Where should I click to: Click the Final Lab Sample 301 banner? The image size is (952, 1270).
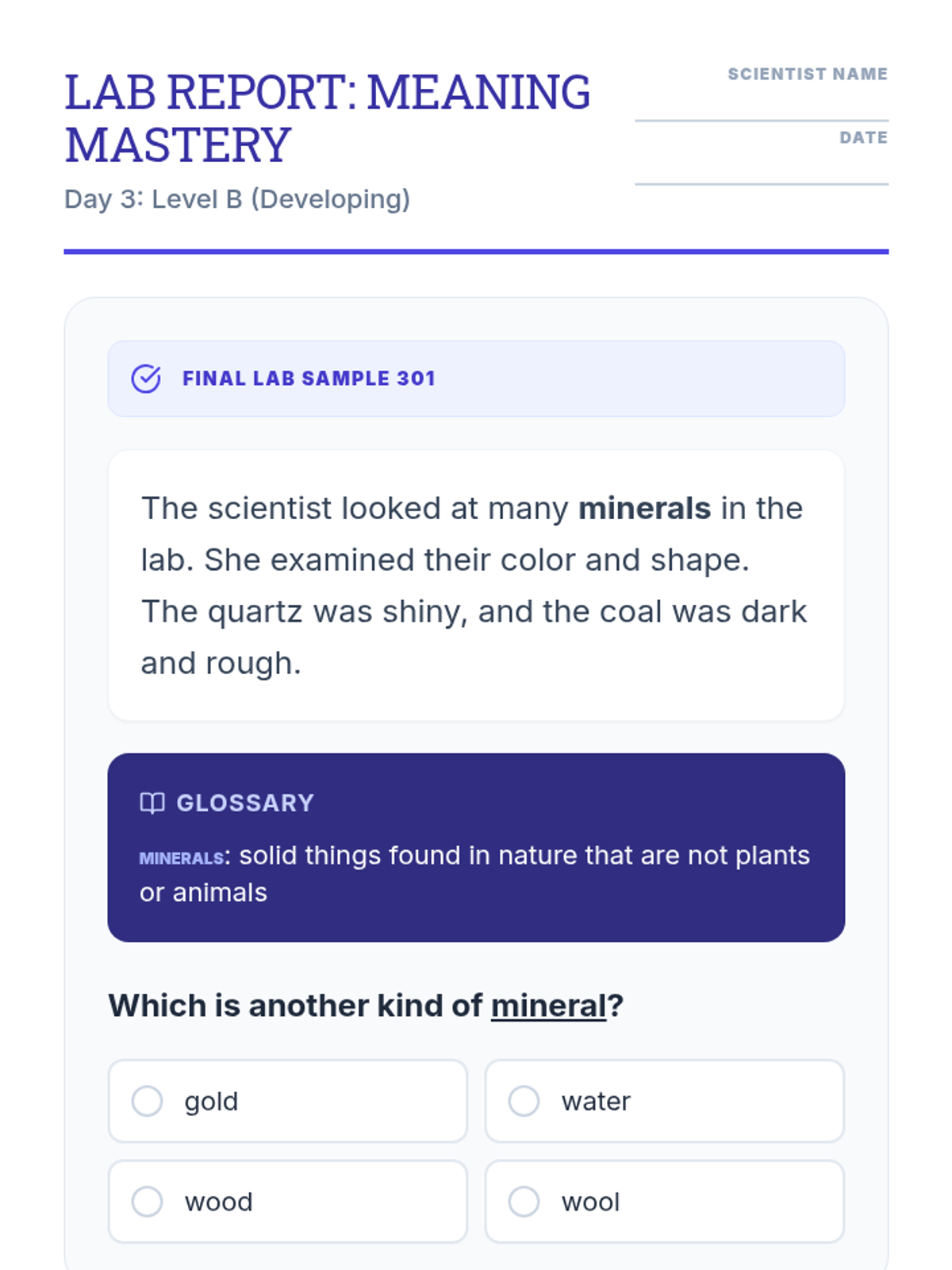tap(476, 379)
